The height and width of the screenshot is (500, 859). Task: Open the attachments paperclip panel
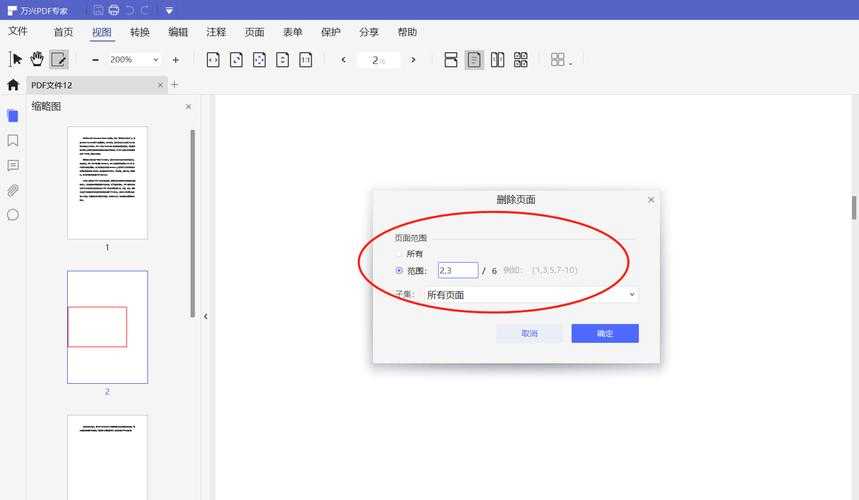pyautogui.click(x=13, y=190)
